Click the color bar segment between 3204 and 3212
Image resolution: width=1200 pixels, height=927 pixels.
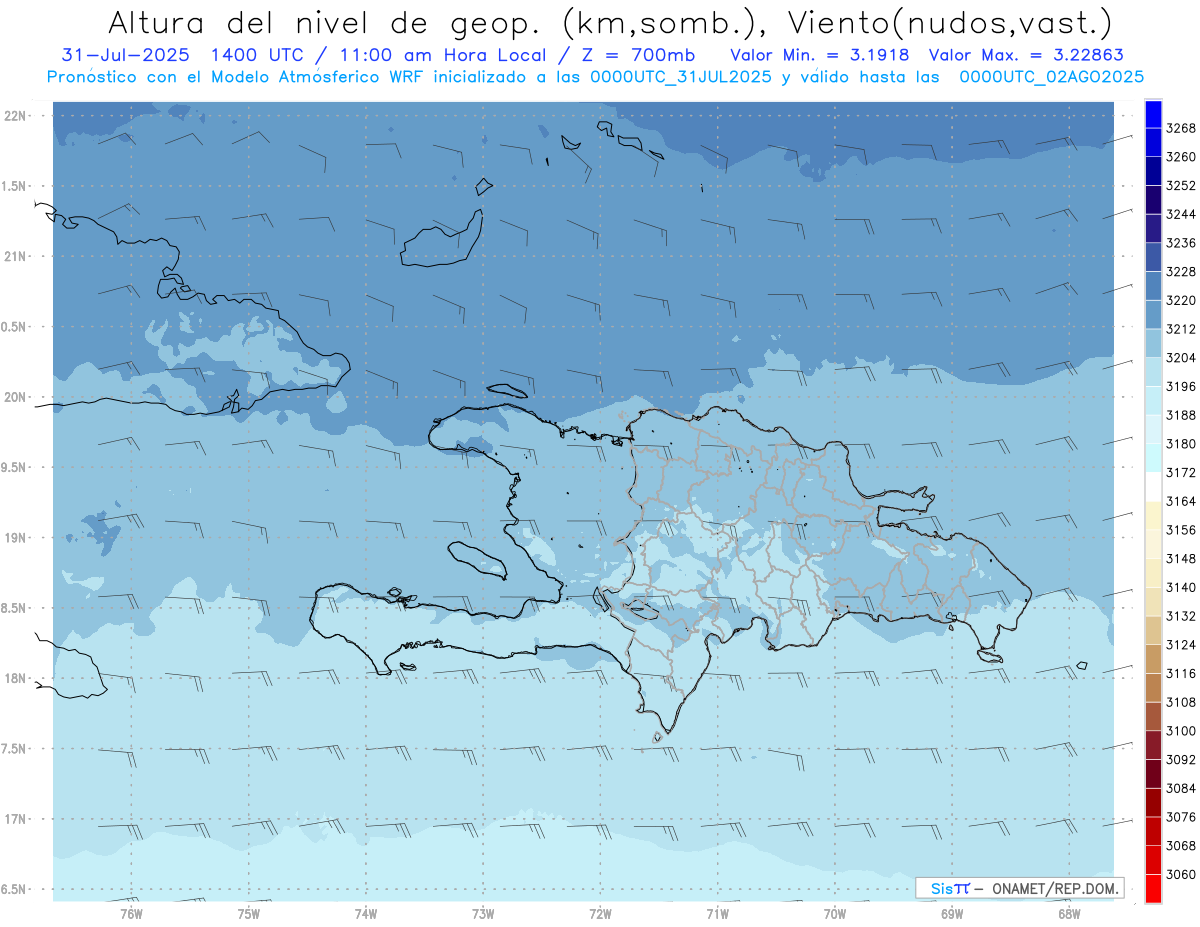pyautogui.click(x=1153, y=343)
